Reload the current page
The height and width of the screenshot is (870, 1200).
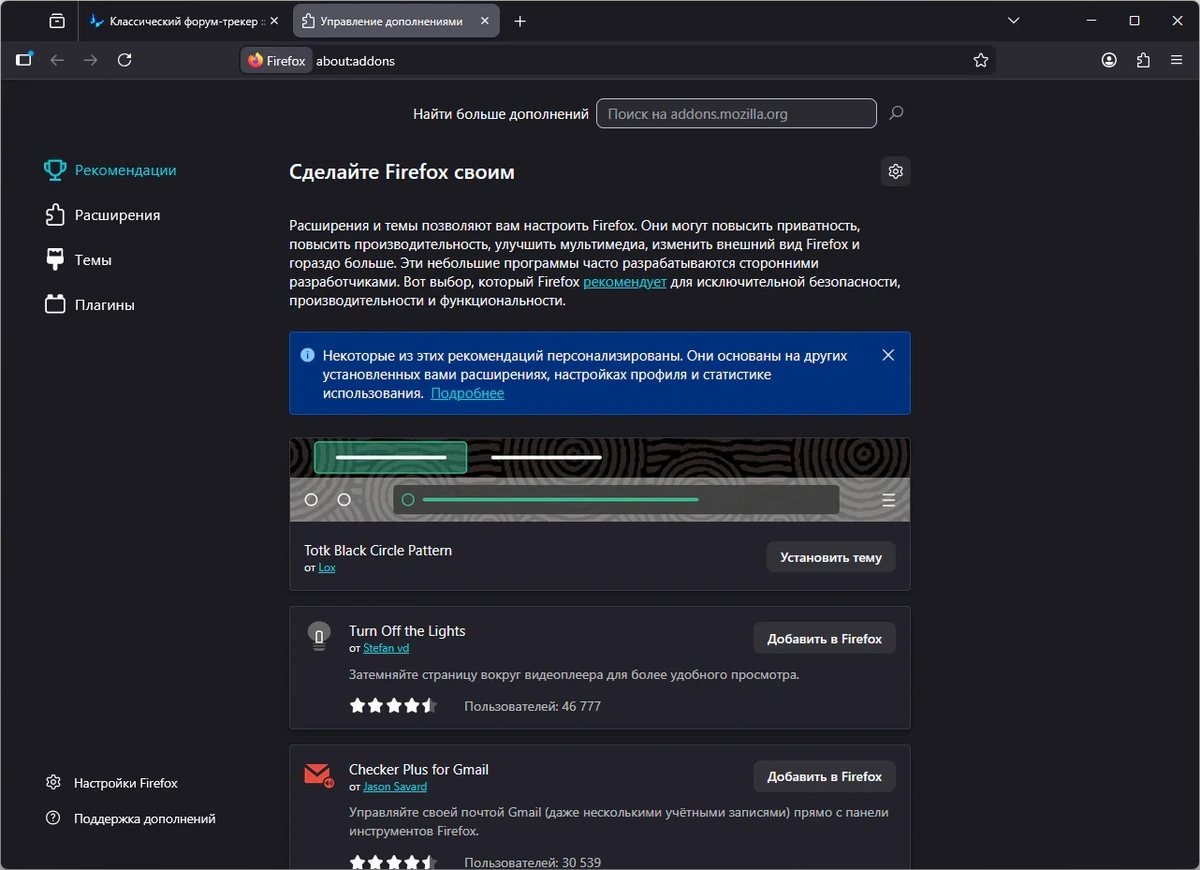click(125, 60)
